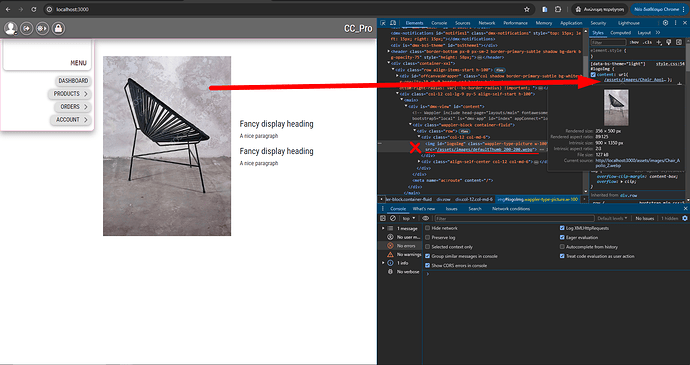Click the DASHBOARD menu button
This screenshot has height=365, width=690.
point(73,81)
